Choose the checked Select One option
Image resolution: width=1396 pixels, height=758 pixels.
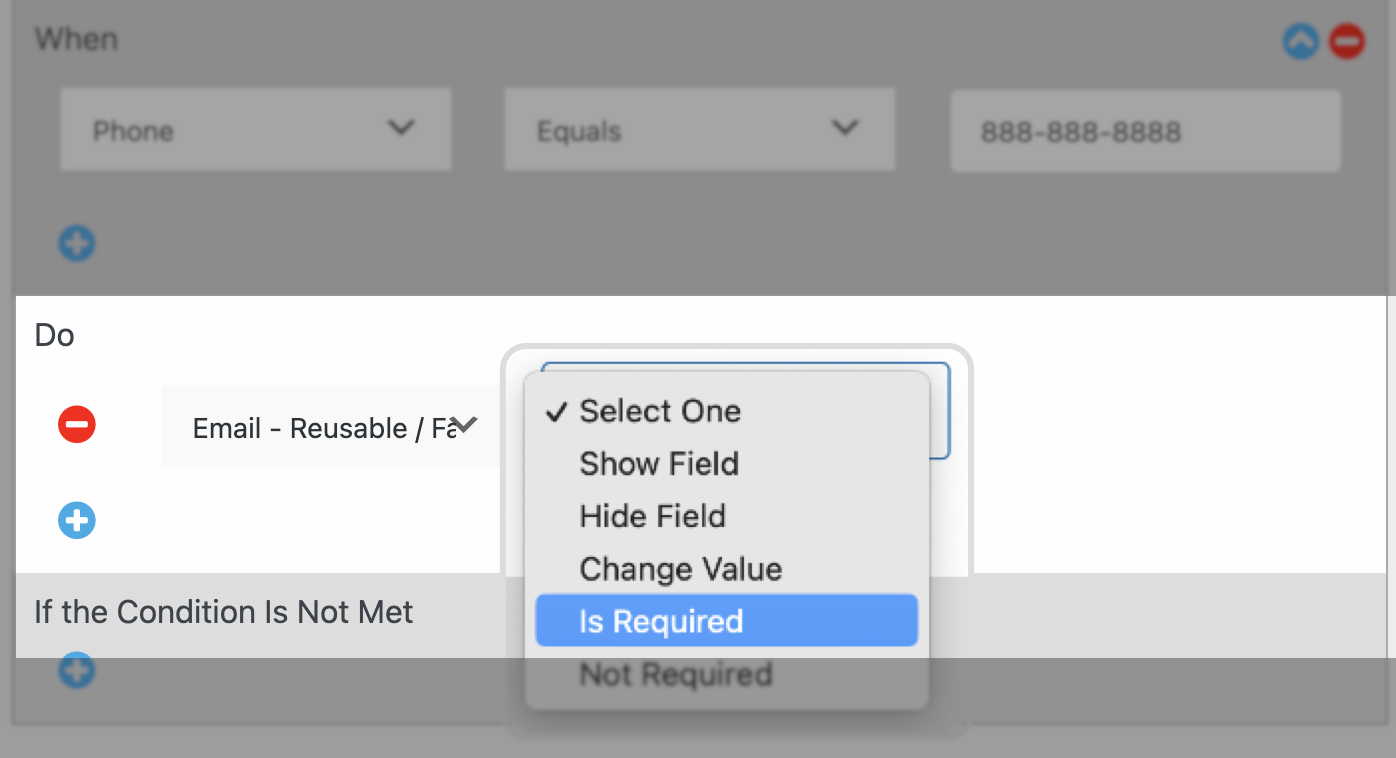pos(660,411)
